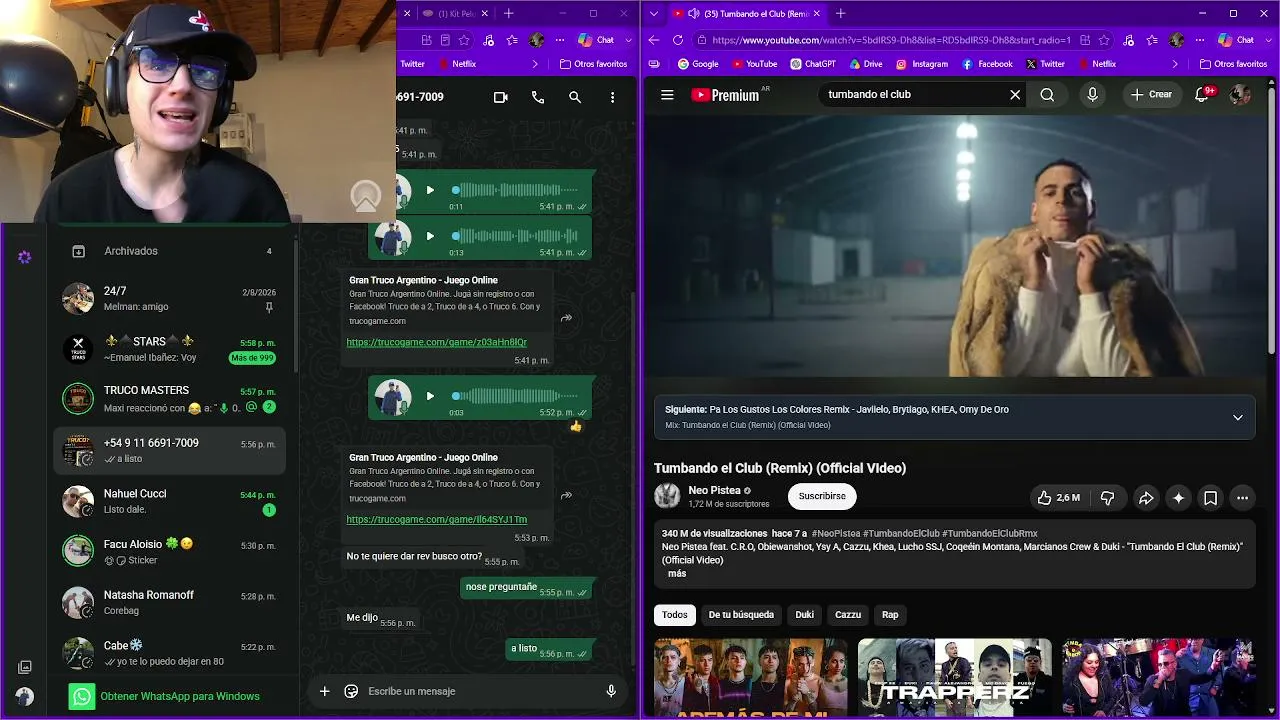Select the 'Rap' filter chip
The width and height of the screenshot is (1280, 720).
[890, 615]
